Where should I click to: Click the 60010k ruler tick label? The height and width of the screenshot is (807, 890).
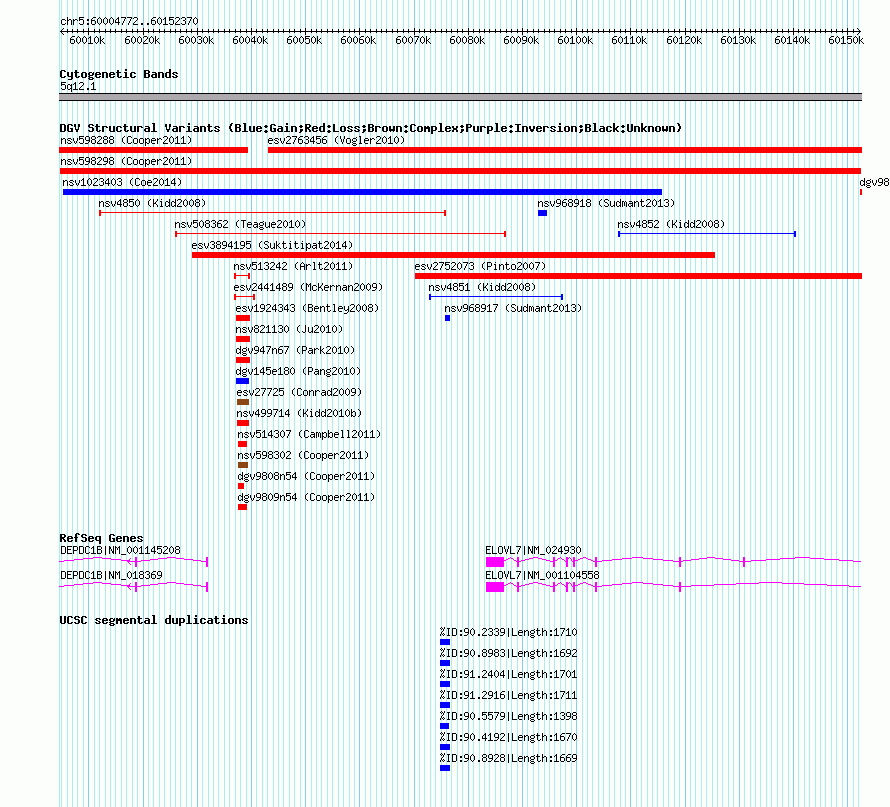[87, 40]
